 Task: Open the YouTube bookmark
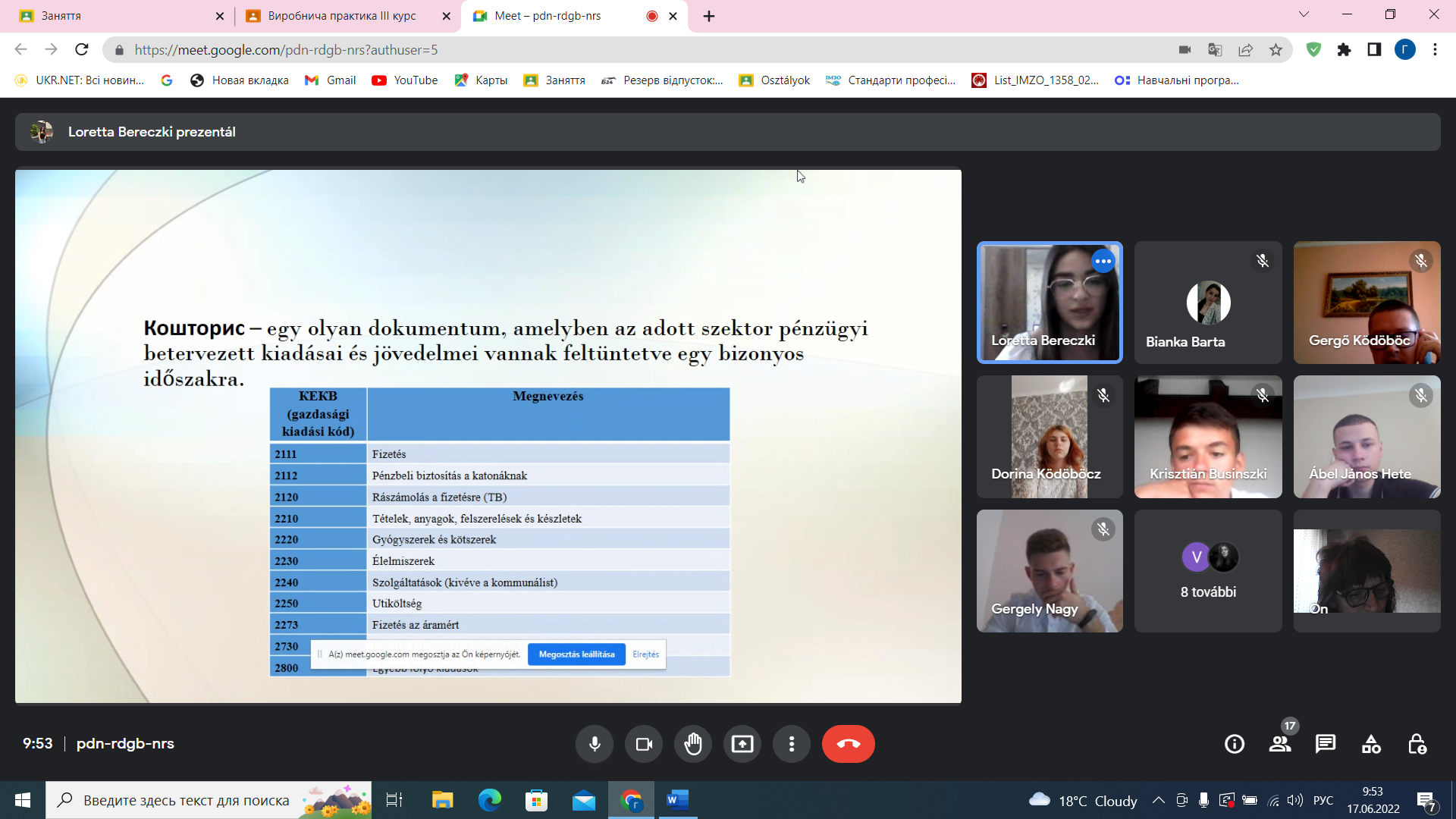[405, 80]
